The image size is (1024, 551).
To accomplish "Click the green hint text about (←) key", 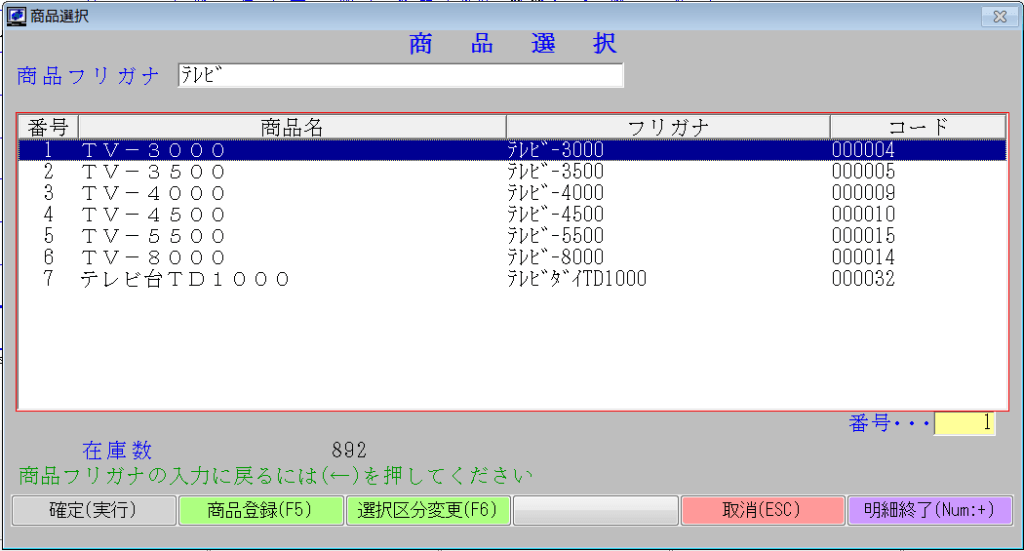I will click(x=276, y=476).
